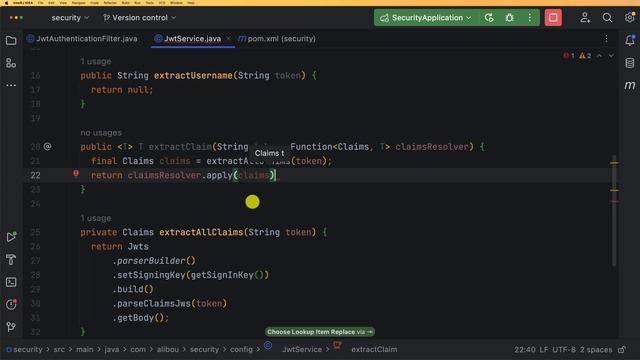Open more run actions menu

pyautogui.click(x=530, y=18)
